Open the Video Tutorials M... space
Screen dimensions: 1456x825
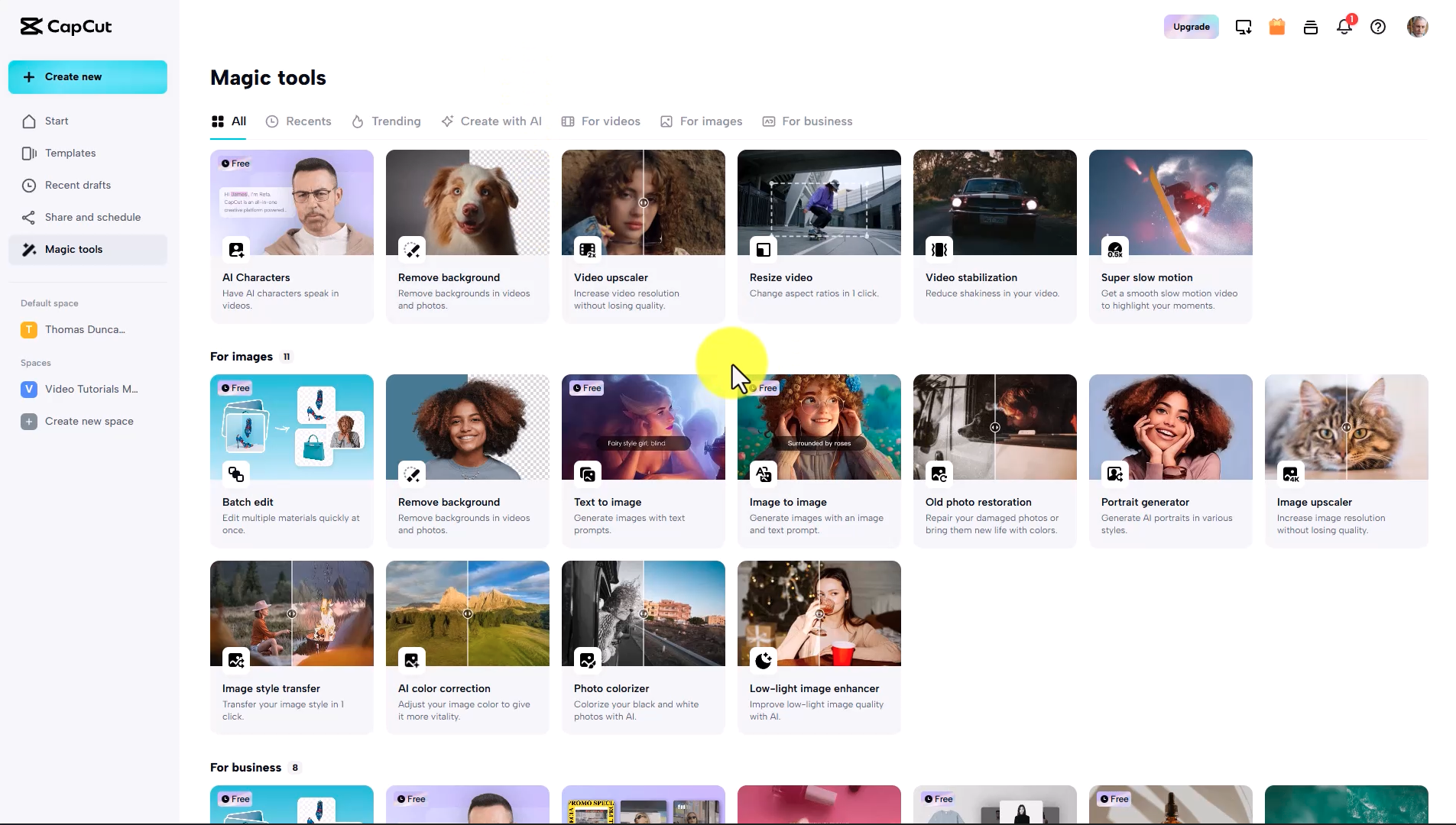click(x=88, y=390)
